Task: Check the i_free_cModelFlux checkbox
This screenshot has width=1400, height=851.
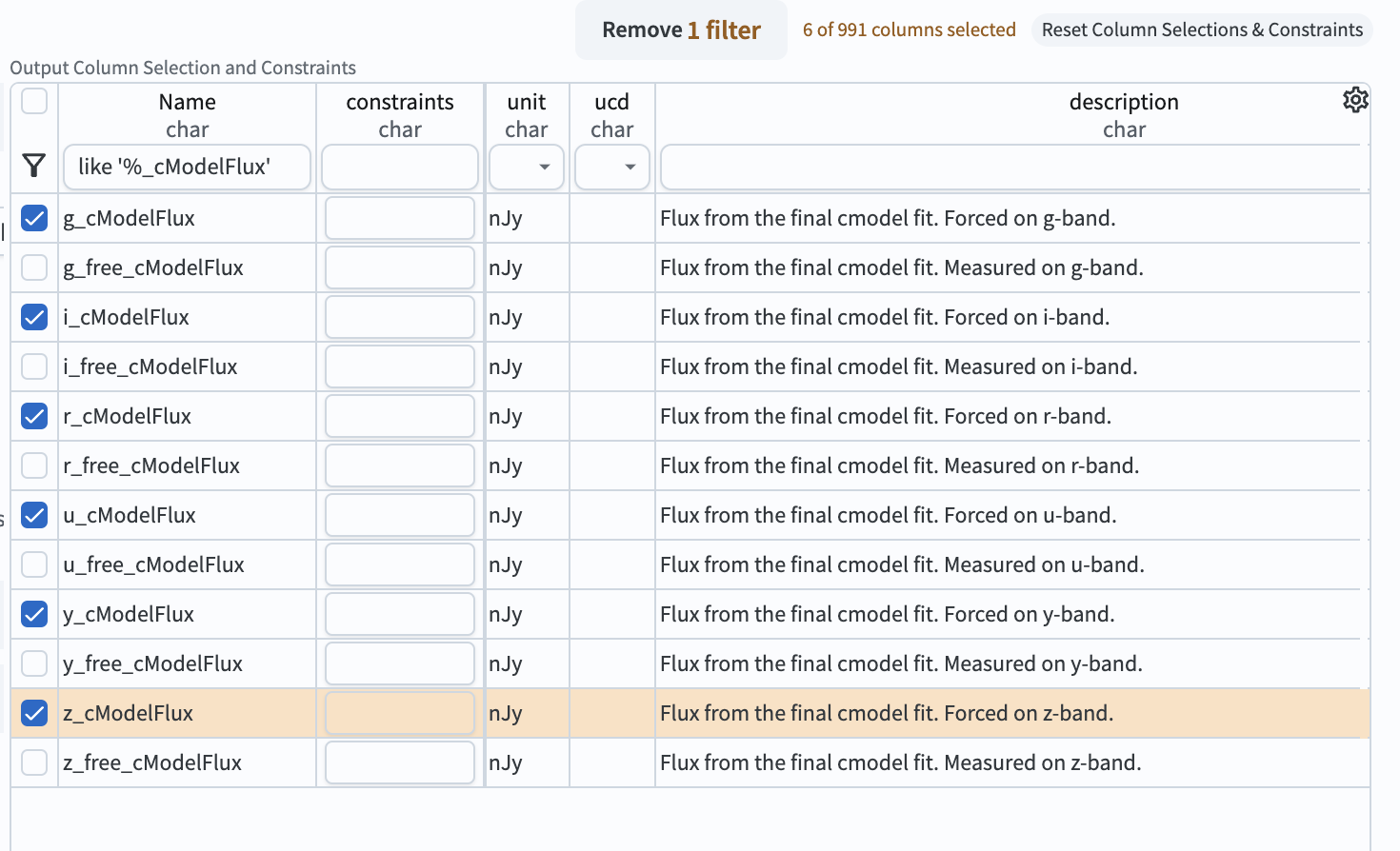Action: pyautogui.click(x=33, y=366)
